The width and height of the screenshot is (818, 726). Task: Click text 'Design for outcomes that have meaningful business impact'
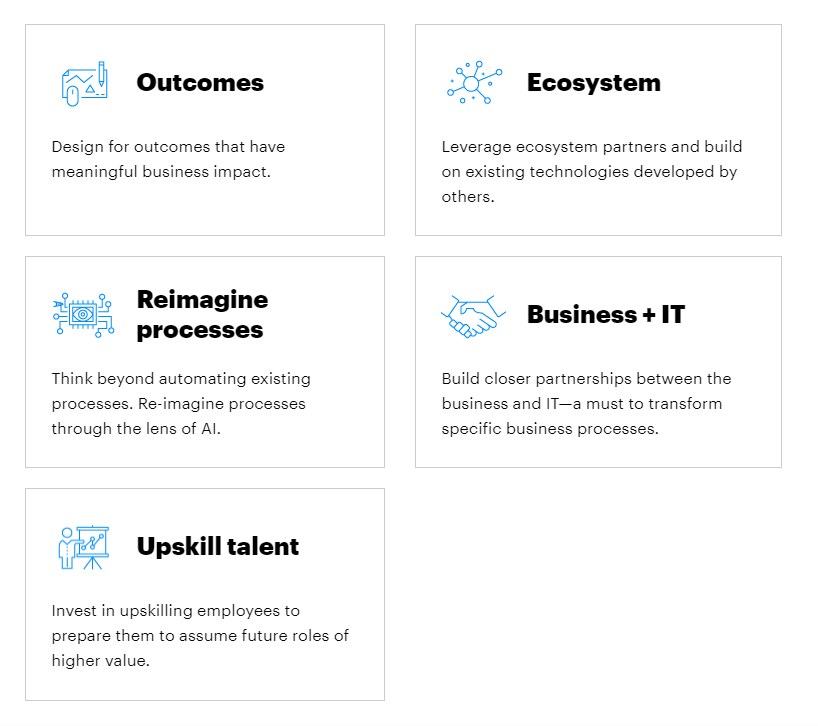point(168,159)
